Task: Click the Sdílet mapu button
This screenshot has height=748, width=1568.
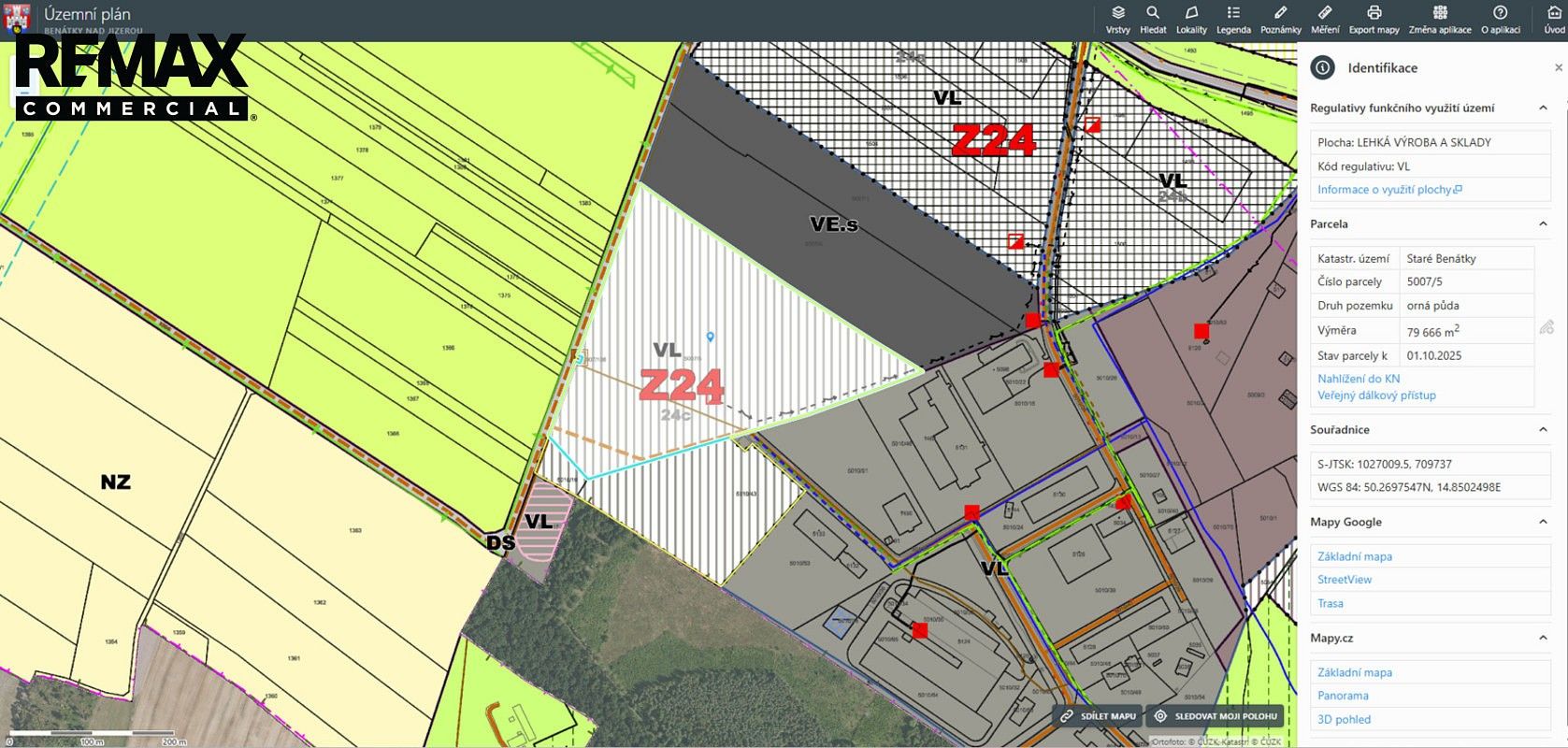Action: [x=1098, y=716]
